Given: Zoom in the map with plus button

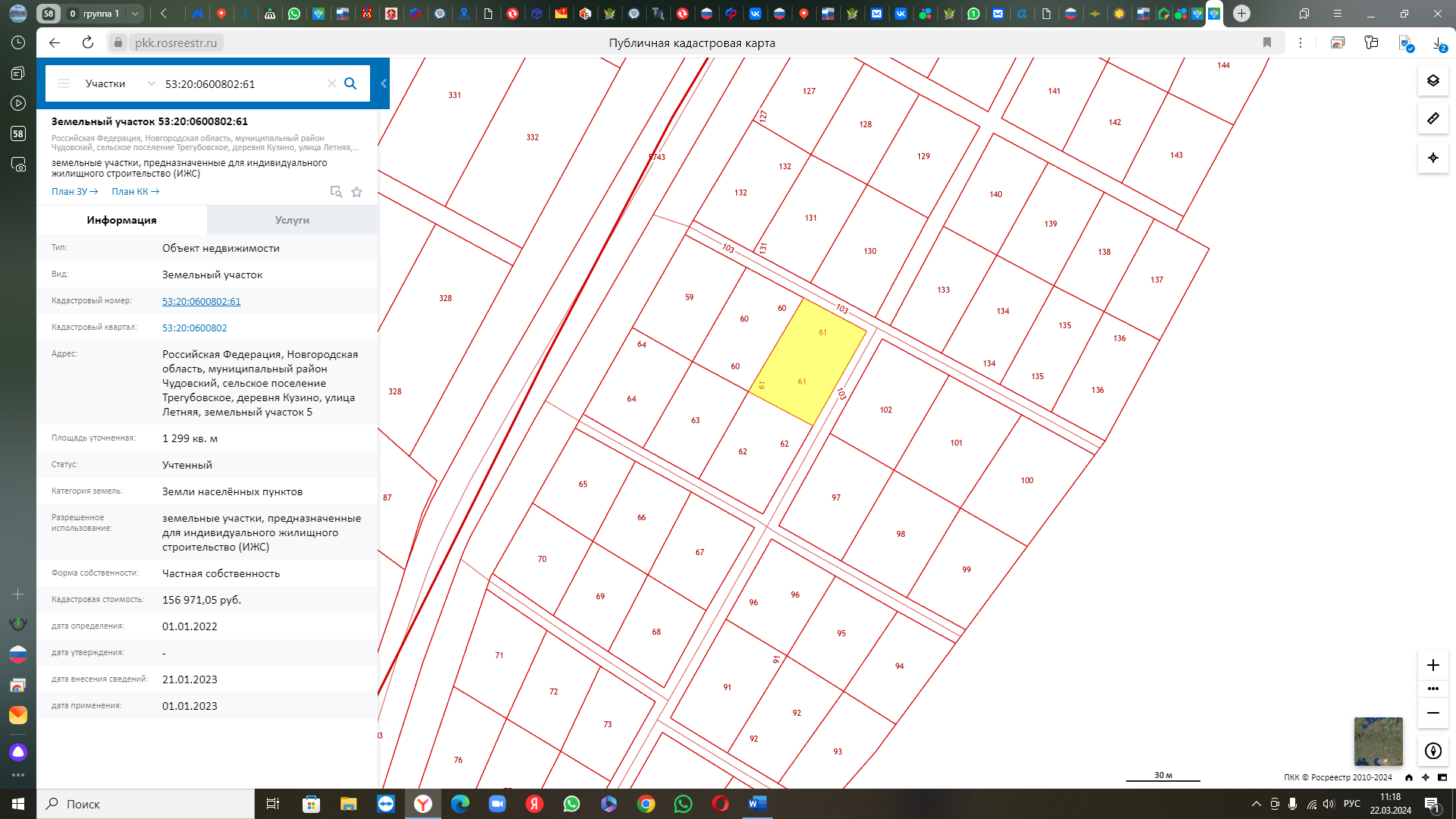Looking at the screenshot, I should (1432, 665).
